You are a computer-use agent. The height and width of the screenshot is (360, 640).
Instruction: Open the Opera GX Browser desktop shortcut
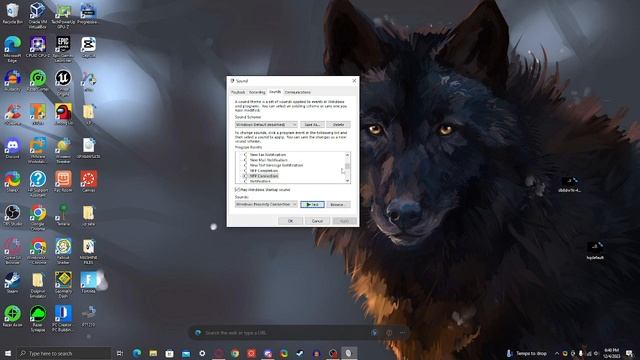pyautogui.click(x=12, y=251)
